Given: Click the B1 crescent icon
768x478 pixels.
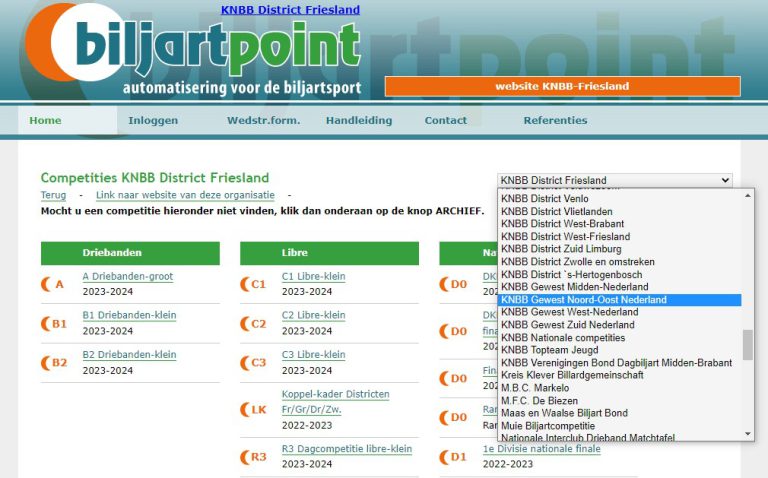Looking at the screenshot, I should [x=53, y=324].
